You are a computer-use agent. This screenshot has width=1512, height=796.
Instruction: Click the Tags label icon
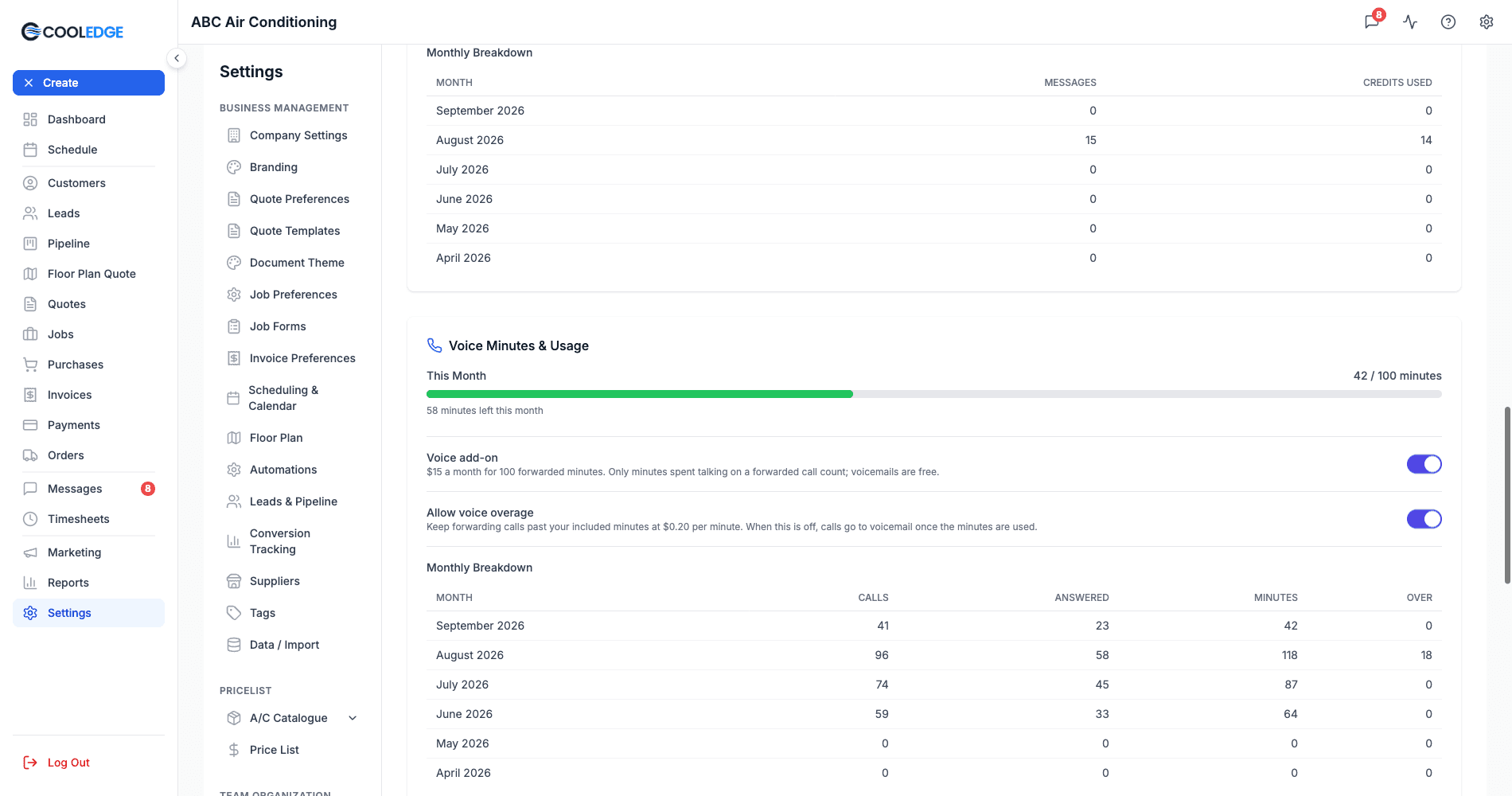234,613
